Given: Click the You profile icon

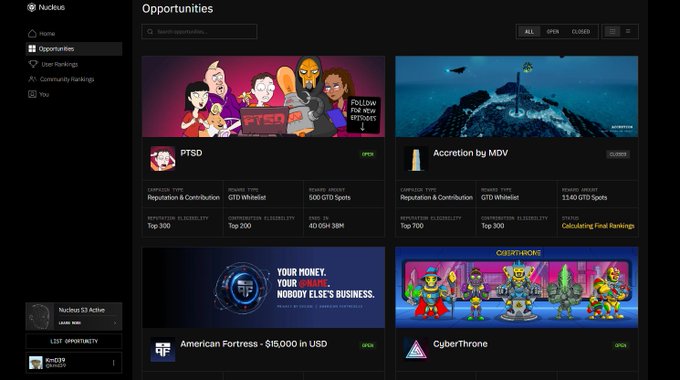Looking at the screenshot, I should pyautogui.click(x=32, y=94).
